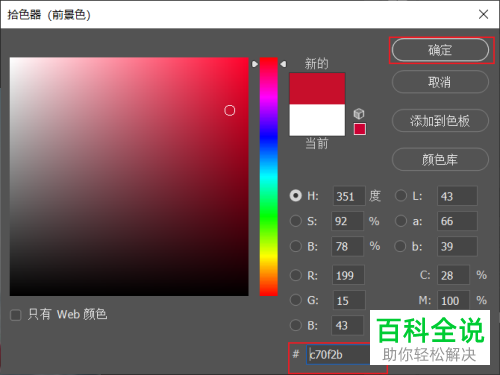Click the M field showing 100
The image size is (500, 375).
click(453, 300)
